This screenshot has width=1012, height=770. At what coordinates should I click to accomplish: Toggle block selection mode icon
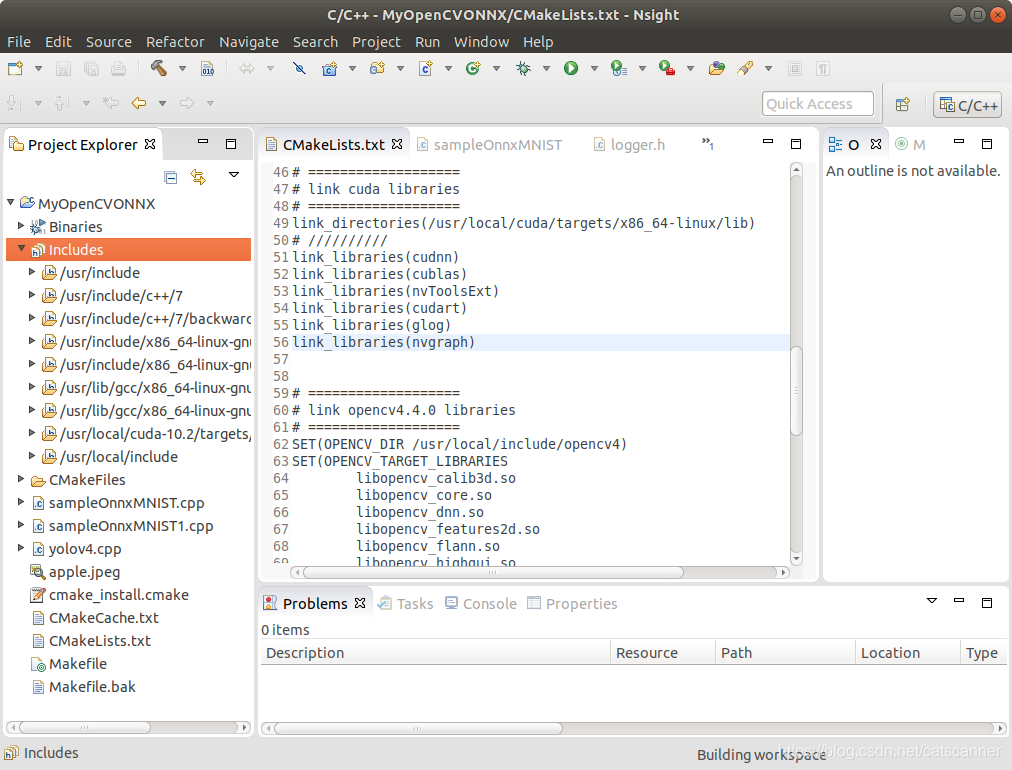tap(795, 68)
